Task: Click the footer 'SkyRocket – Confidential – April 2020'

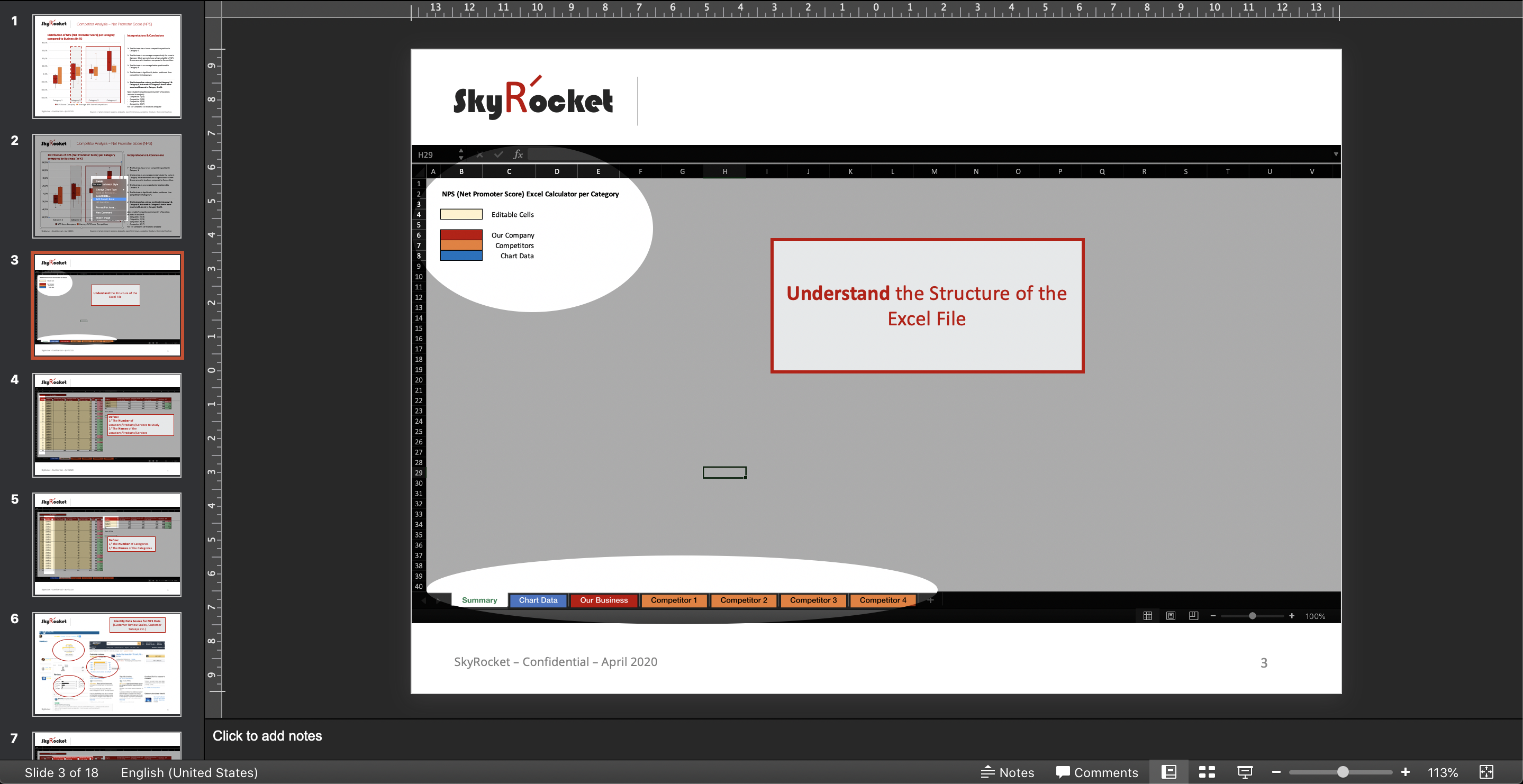Action: coord(555,662)
